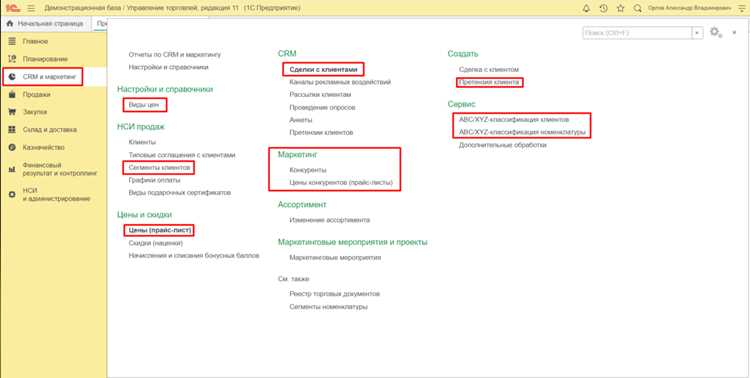The width and height of the screenshot is (750, 378).
Task: Switch to the Начальная страница tab
Action: (x=46, y=23)
